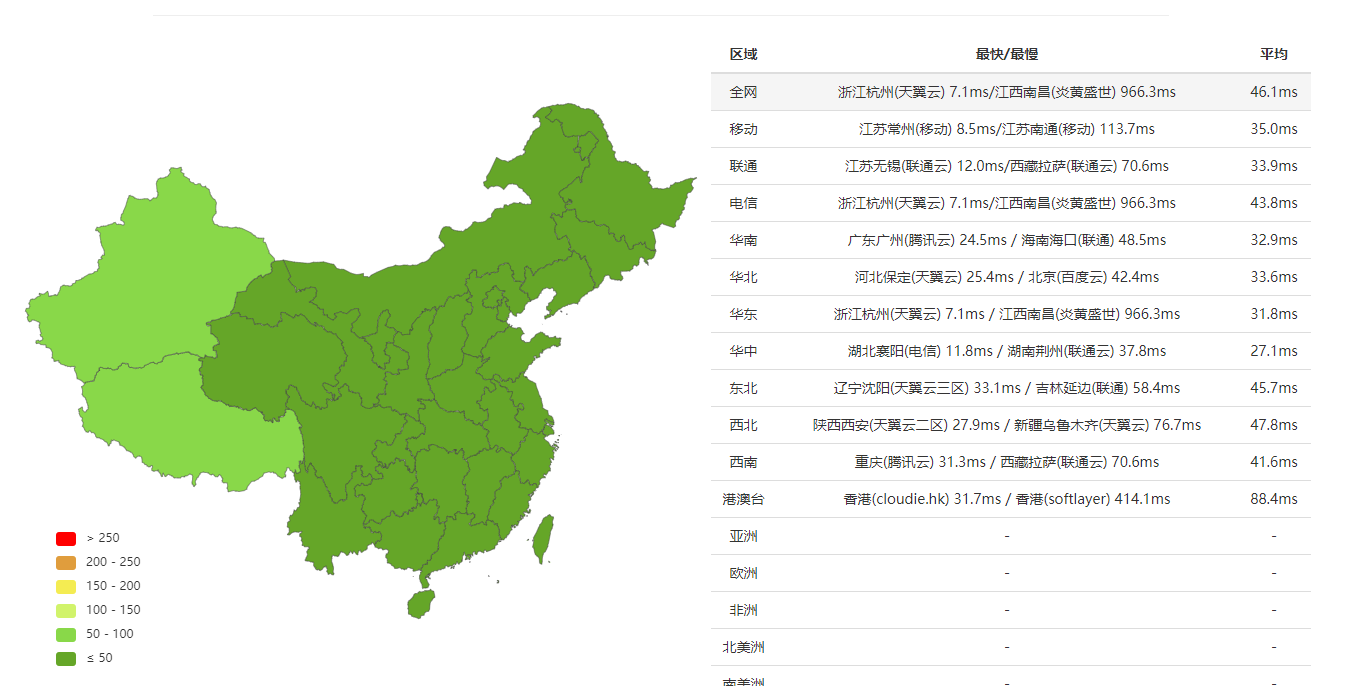Select the 非洲 row label
Image resolution: width=1345 pixels, height=686 pixels.
743,610
